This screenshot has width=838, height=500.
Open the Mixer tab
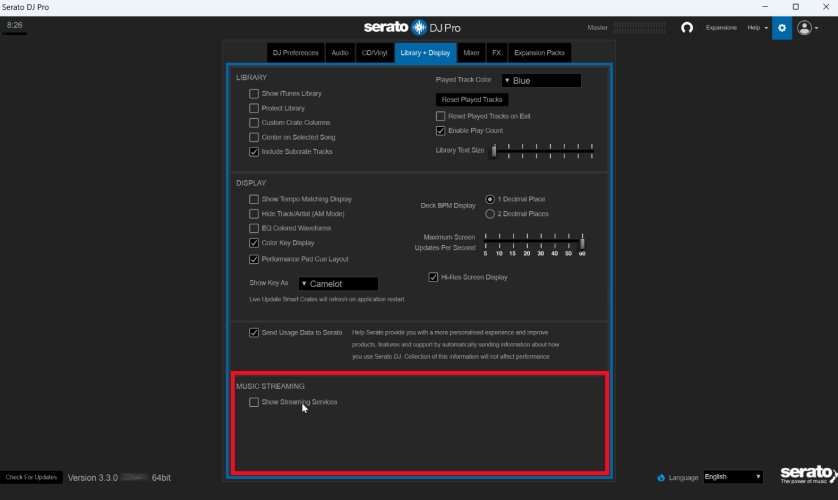(x=471, y=53)
